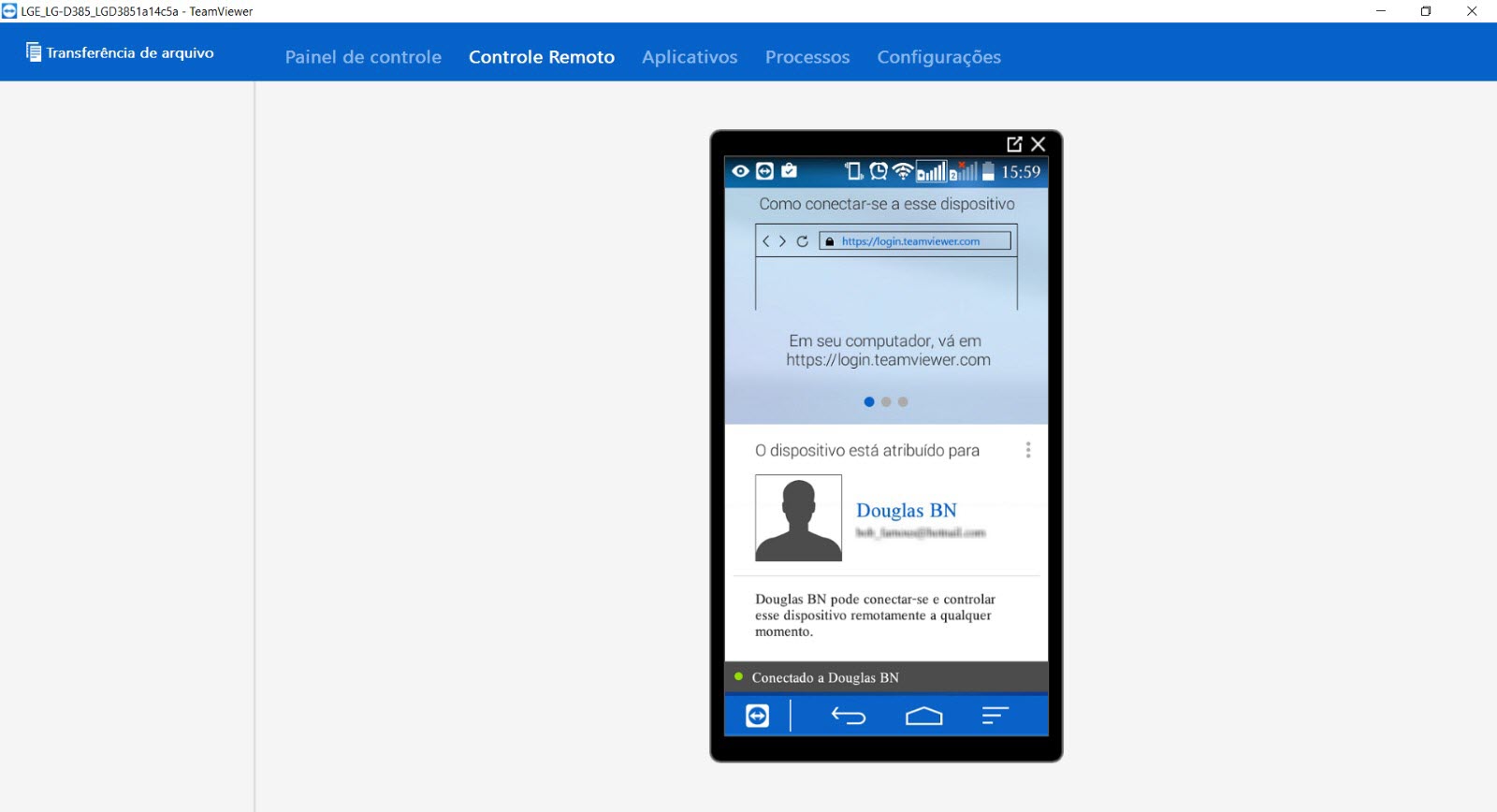Tap the Android back button
The width and height of the screenshot is (1497, 812).
click(x=849, y=717)
